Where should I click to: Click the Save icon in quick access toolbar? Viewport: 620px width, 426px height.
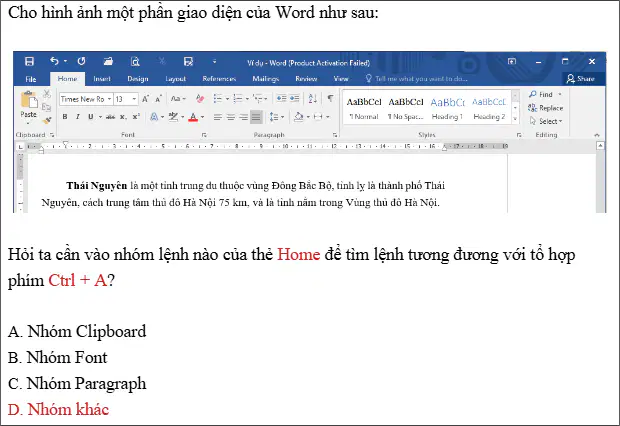(29, 61)
